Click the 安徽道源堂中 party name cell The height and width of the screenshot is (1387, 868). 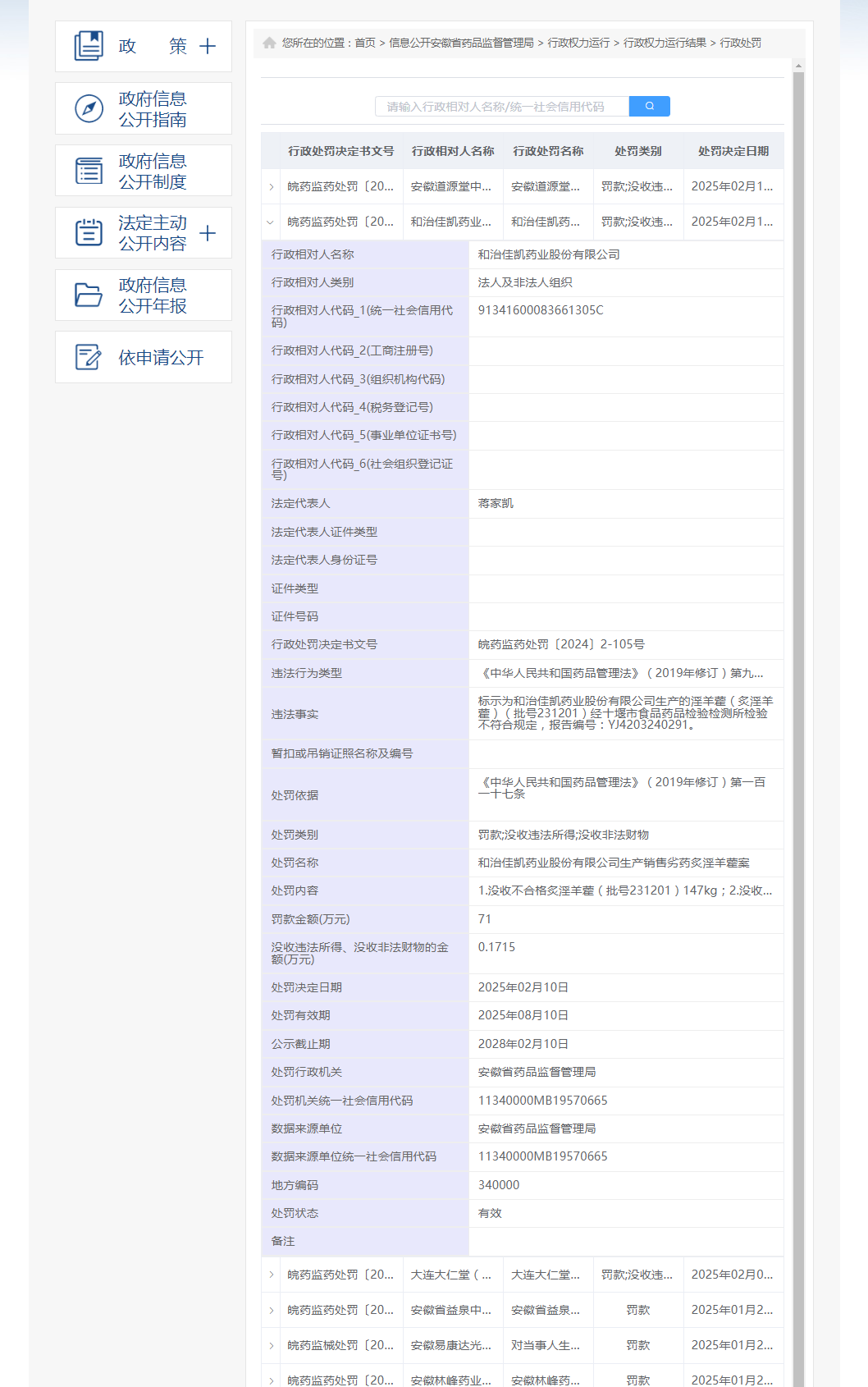tap(451, 186)
